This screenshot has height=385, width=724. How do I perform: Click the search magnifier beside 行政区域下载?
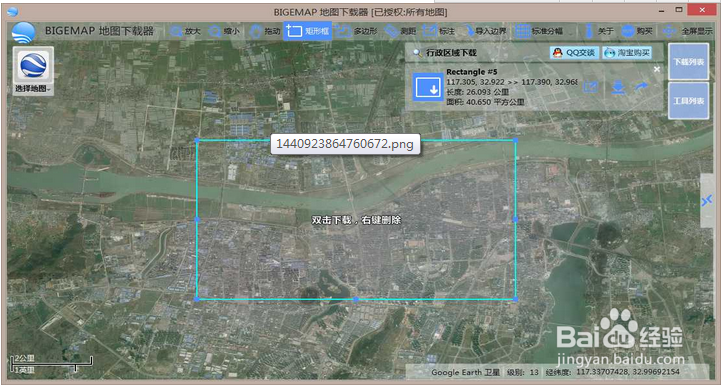click(417, 53)
